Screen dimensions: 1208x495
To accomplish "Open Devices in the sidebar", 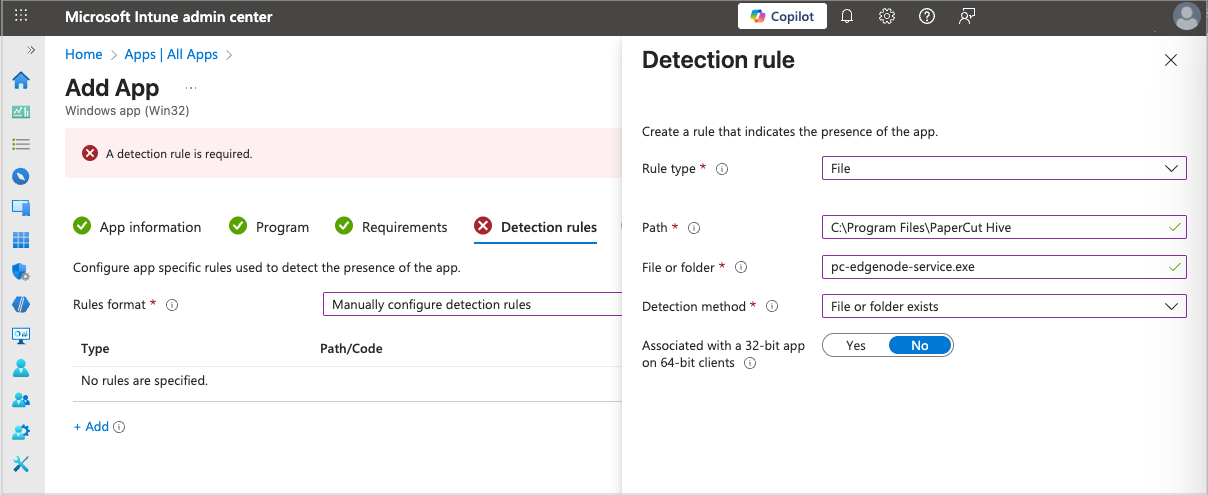I will [x=21, y=208].
